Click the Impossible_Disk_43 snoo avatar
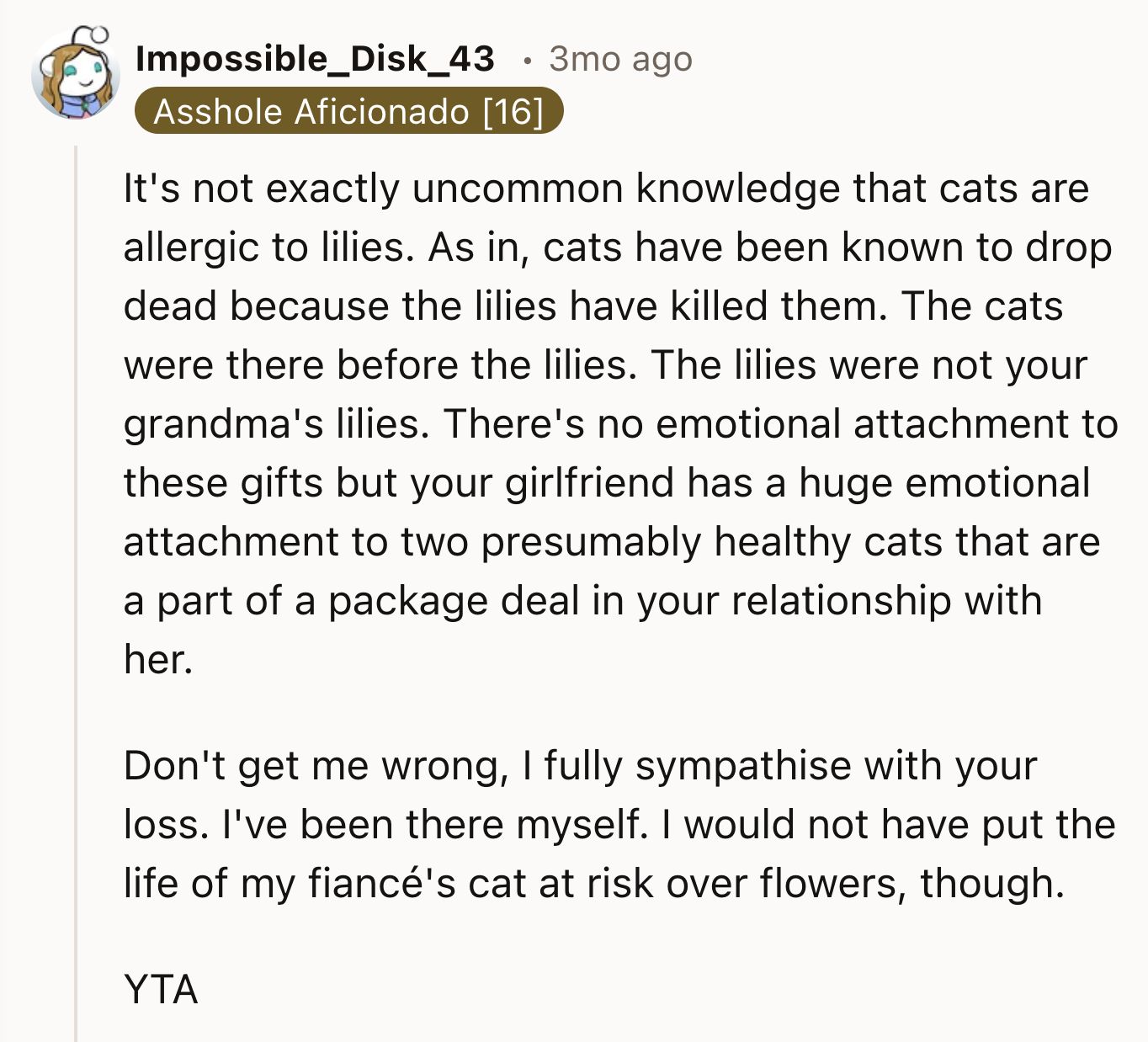This screenshot has width=1148, height=1042. [75, 76]
